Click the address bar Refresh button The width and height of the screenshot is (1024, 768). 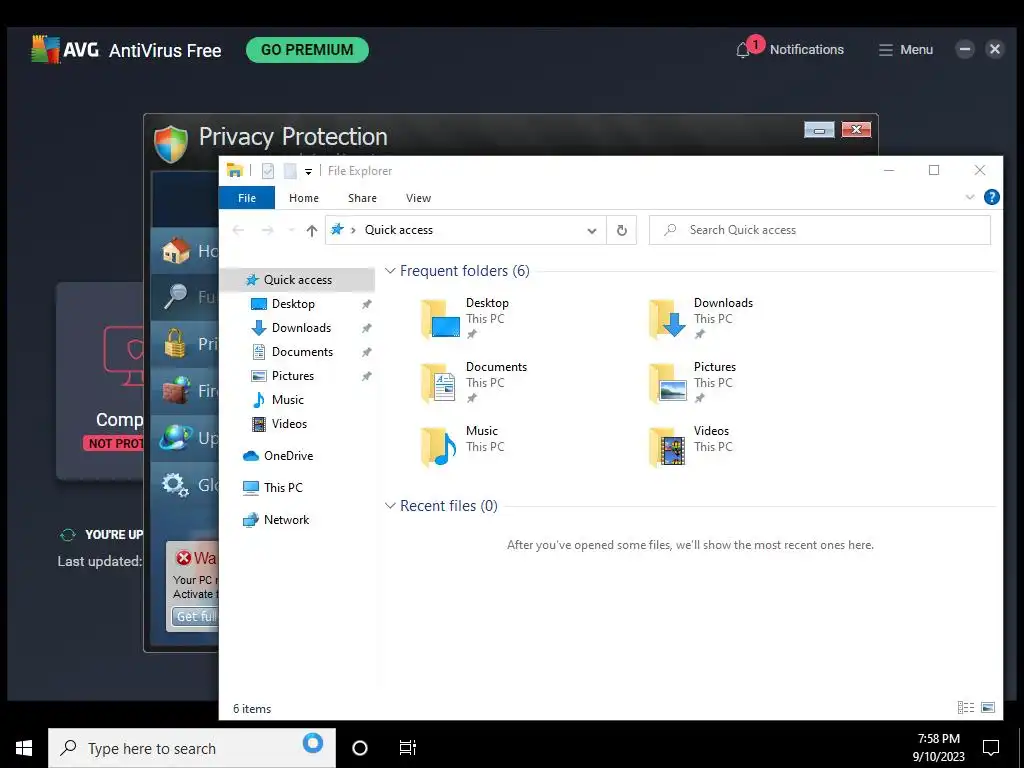pyautogui.click(x=622, y=230)
